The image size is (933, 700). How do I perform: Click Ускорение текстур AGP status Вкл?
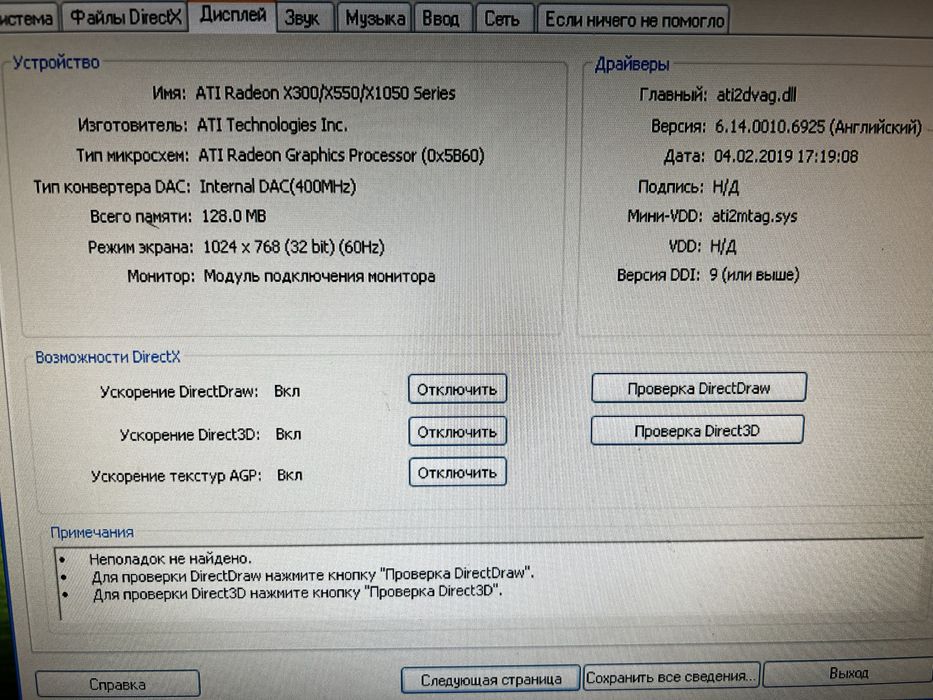[x=290, y=475]
